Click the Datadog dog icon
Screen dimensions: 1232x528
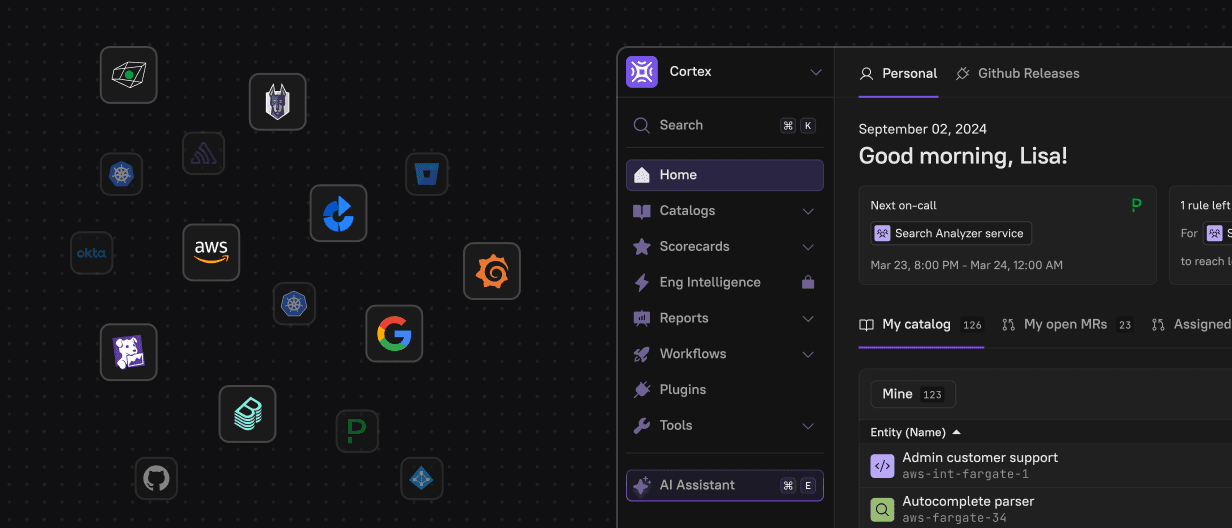coord(129,352)
